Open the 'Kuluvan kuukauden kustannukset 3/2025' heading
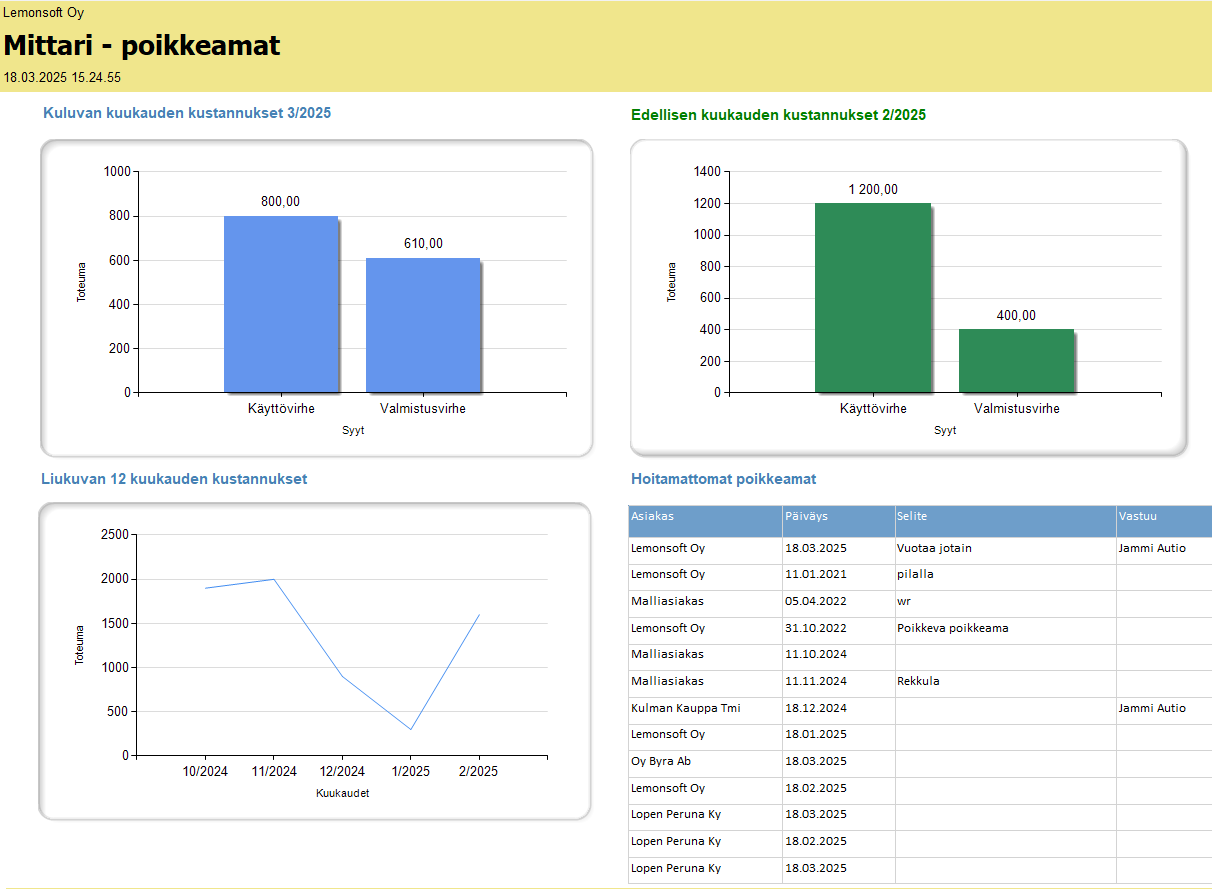Viewport: 1212px width, 895px height. [187, 113]
